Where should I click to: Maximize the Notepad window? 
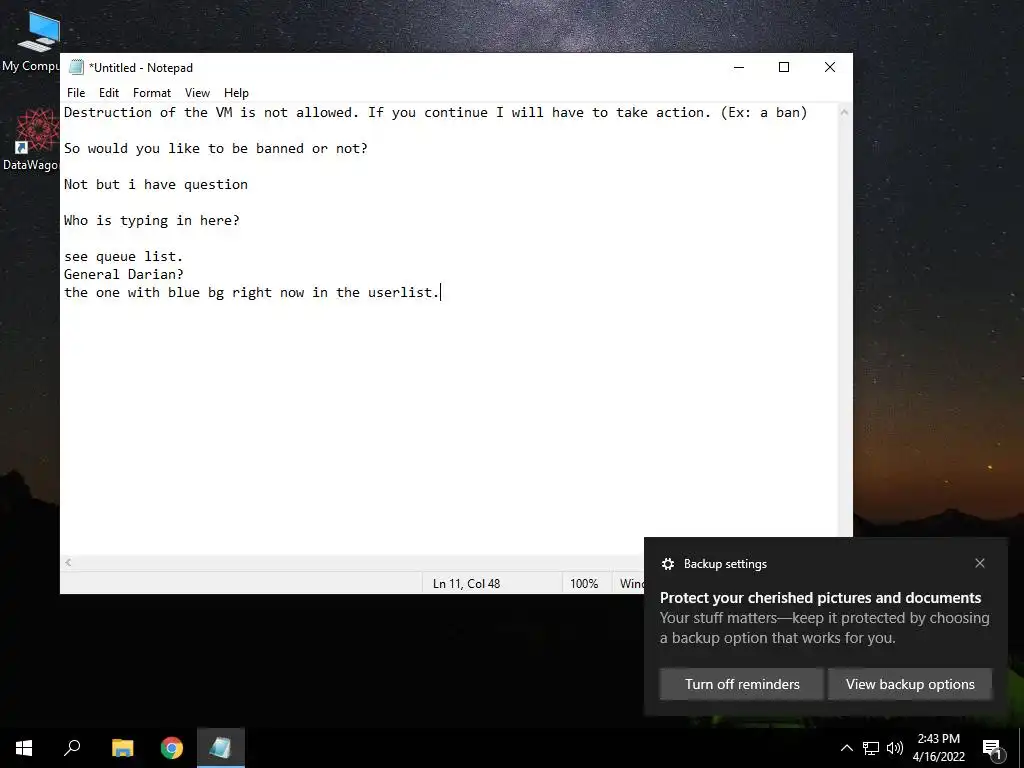coord(784,67)
